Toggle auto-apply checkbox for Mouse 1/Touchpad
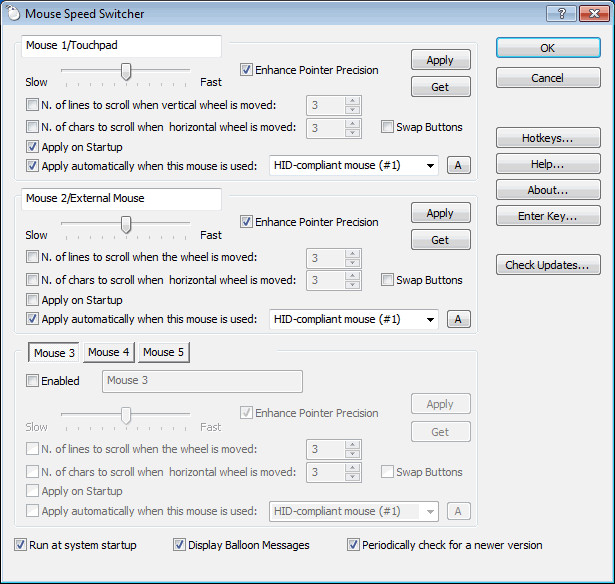 [32, 166]
